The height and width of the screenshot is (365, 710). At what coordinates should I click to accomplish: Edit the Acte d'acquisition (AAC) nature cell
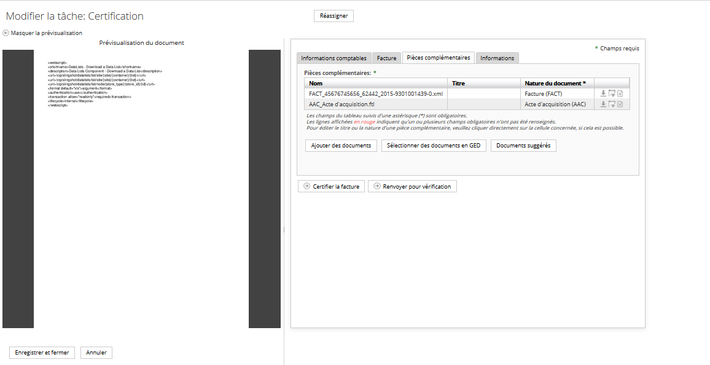point(557,105)
